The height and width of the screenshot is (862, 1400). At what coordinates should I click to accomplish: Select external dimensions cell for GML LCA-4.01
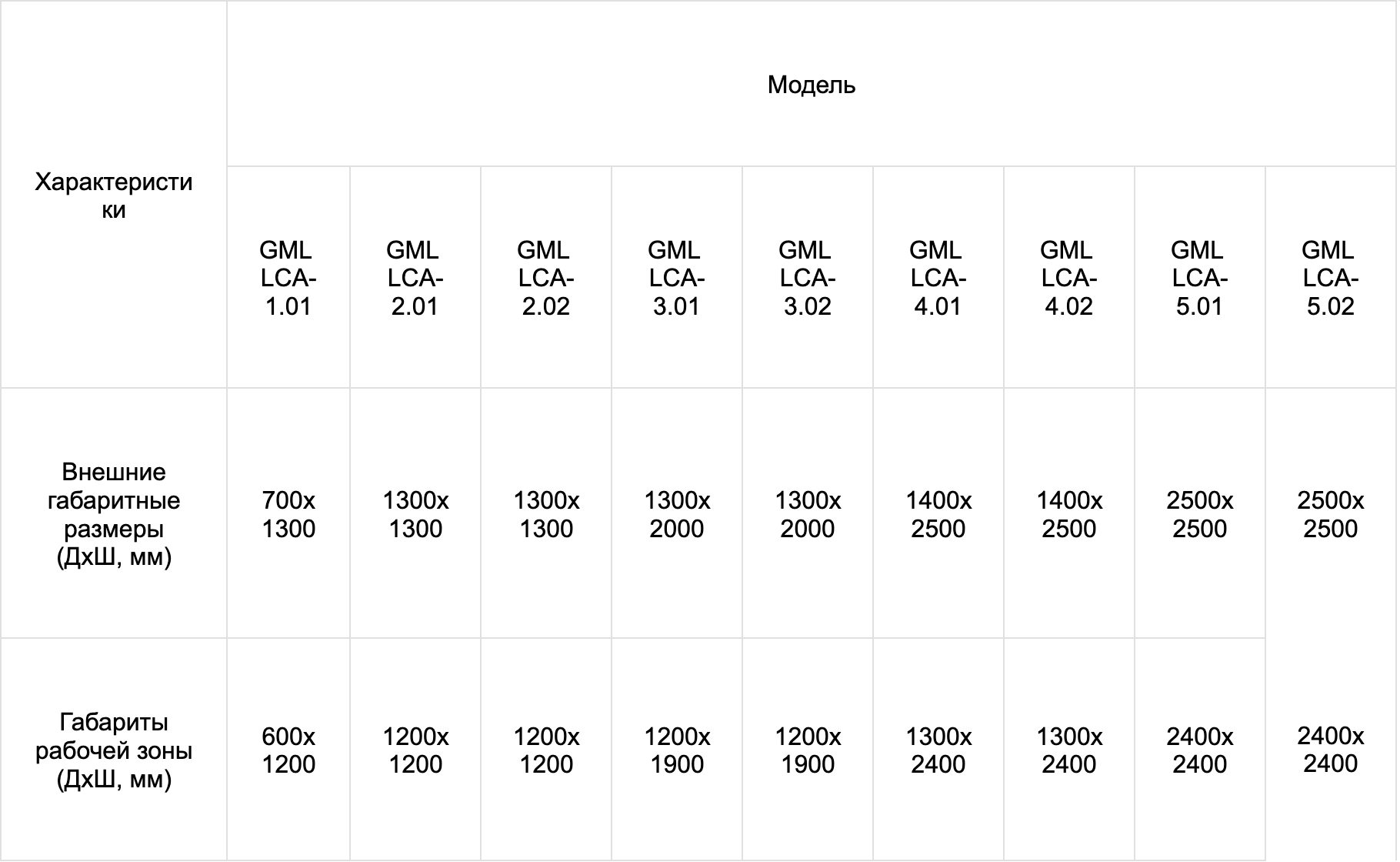(x=938, y=514)
